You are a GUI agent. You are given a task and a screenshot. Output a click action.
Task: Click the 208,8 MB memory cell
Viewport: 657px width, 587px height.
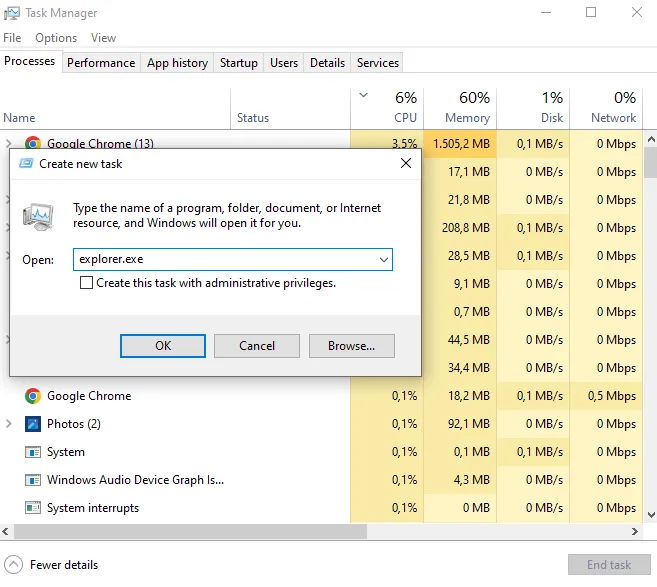(460, 228)
